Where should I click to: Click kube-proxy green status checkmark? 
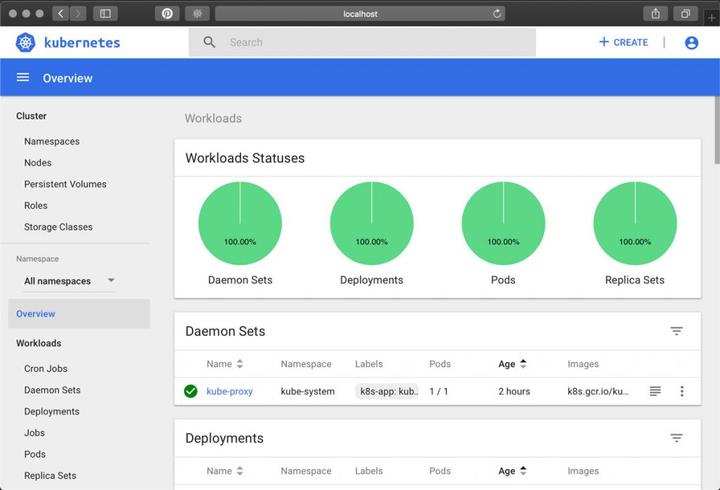click(191, 391)
